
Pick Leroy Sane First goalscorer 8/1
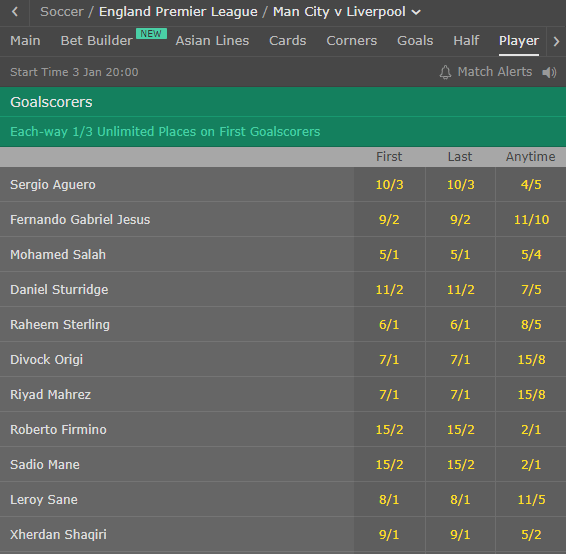tap(389, 500)
